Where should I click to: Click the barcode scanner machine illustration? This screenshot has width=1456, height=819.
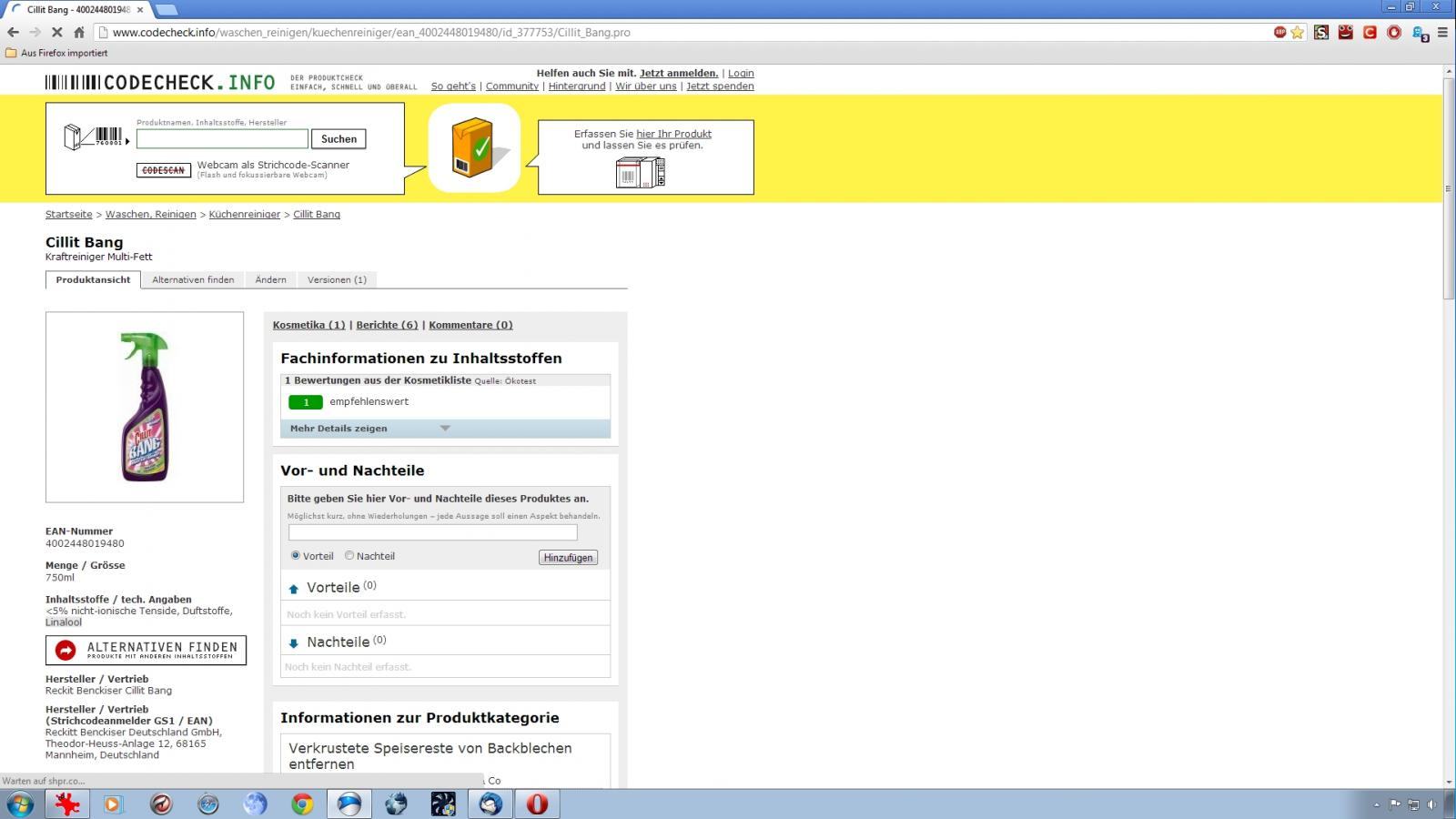coord(641,172)
